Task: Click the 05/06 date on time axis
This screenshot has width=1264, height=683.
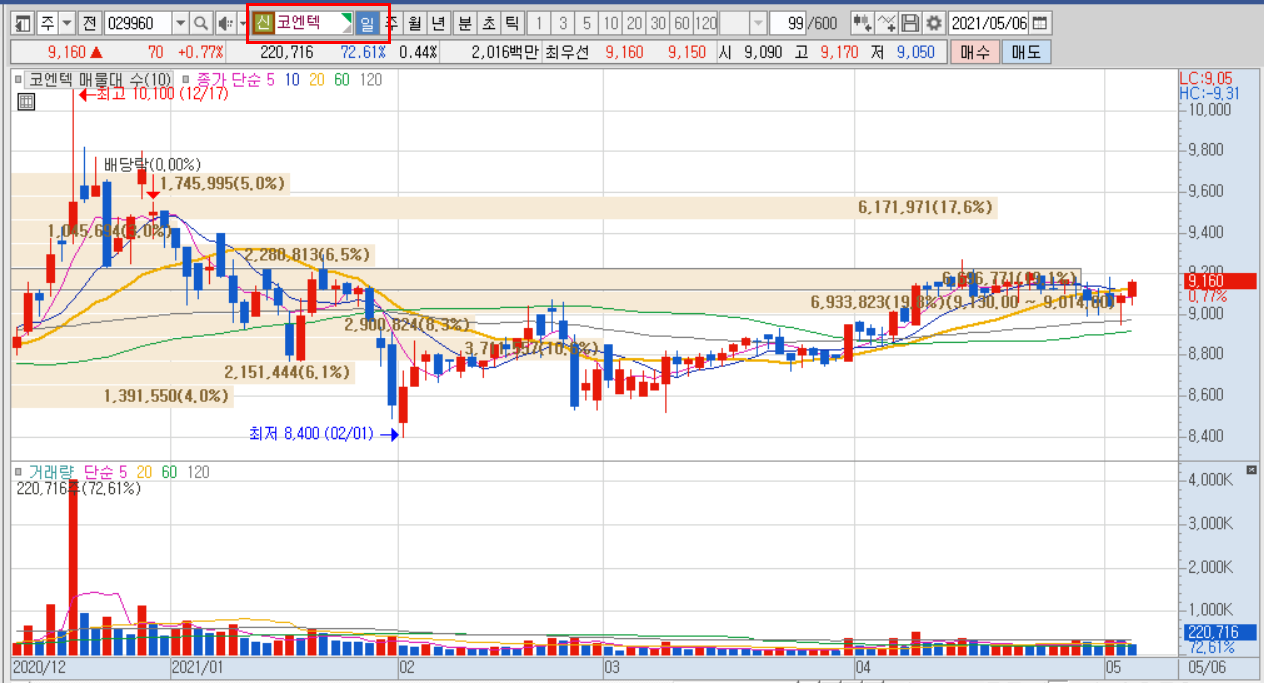Action: coord(1205,666)
